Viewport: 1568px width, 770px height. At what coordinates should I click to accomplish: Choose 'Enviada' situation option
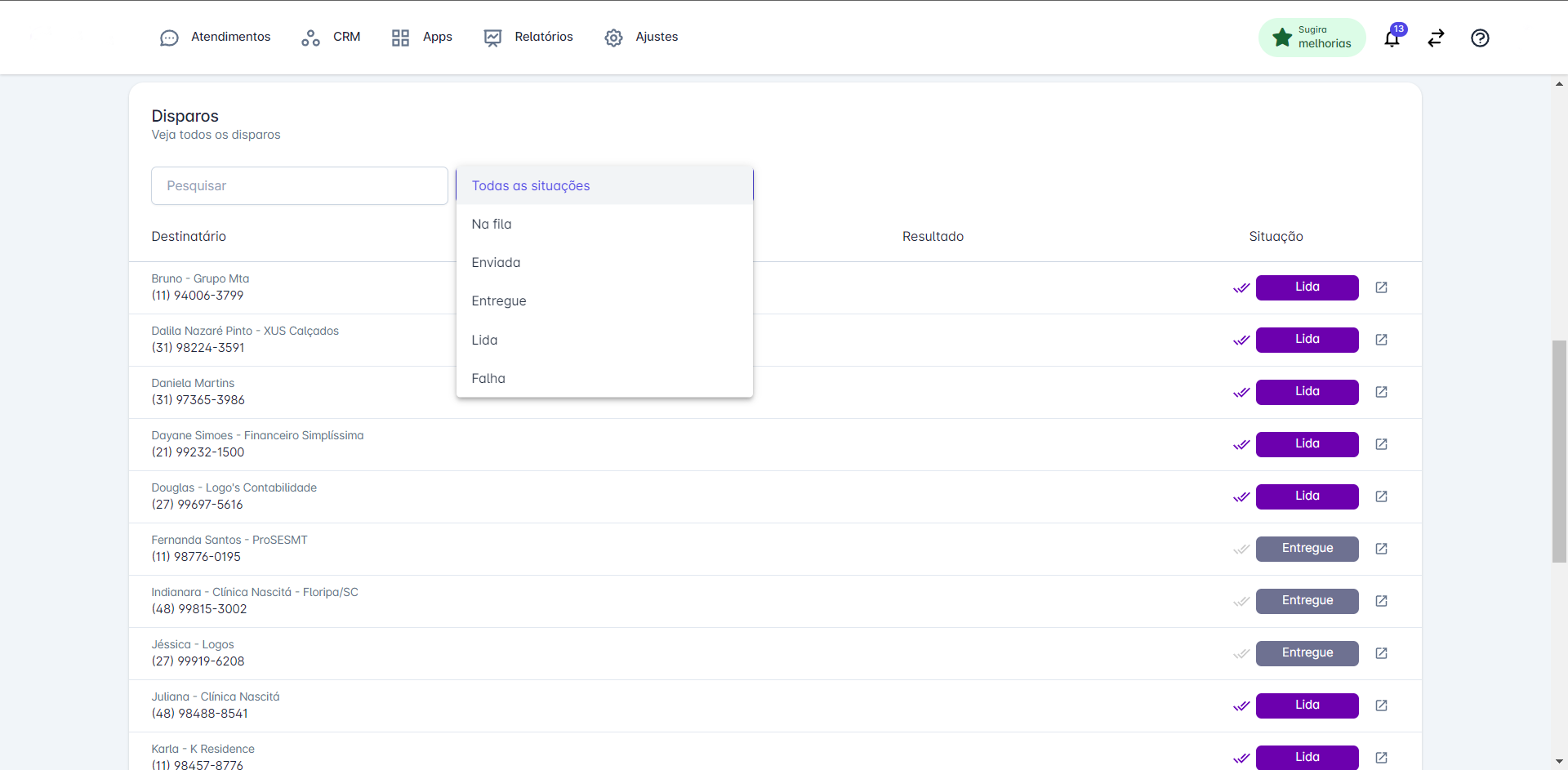(496, 263)
